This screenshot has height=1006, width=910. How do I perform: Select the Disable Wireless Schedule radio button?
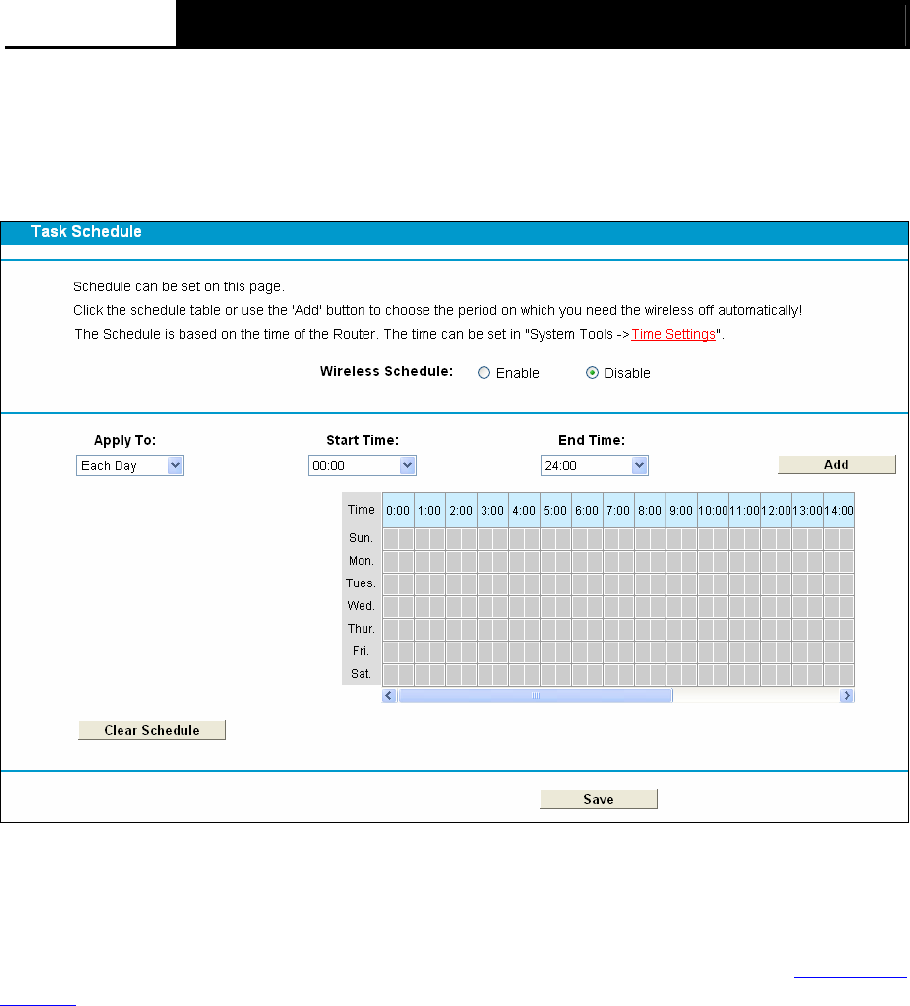[592, 373]
